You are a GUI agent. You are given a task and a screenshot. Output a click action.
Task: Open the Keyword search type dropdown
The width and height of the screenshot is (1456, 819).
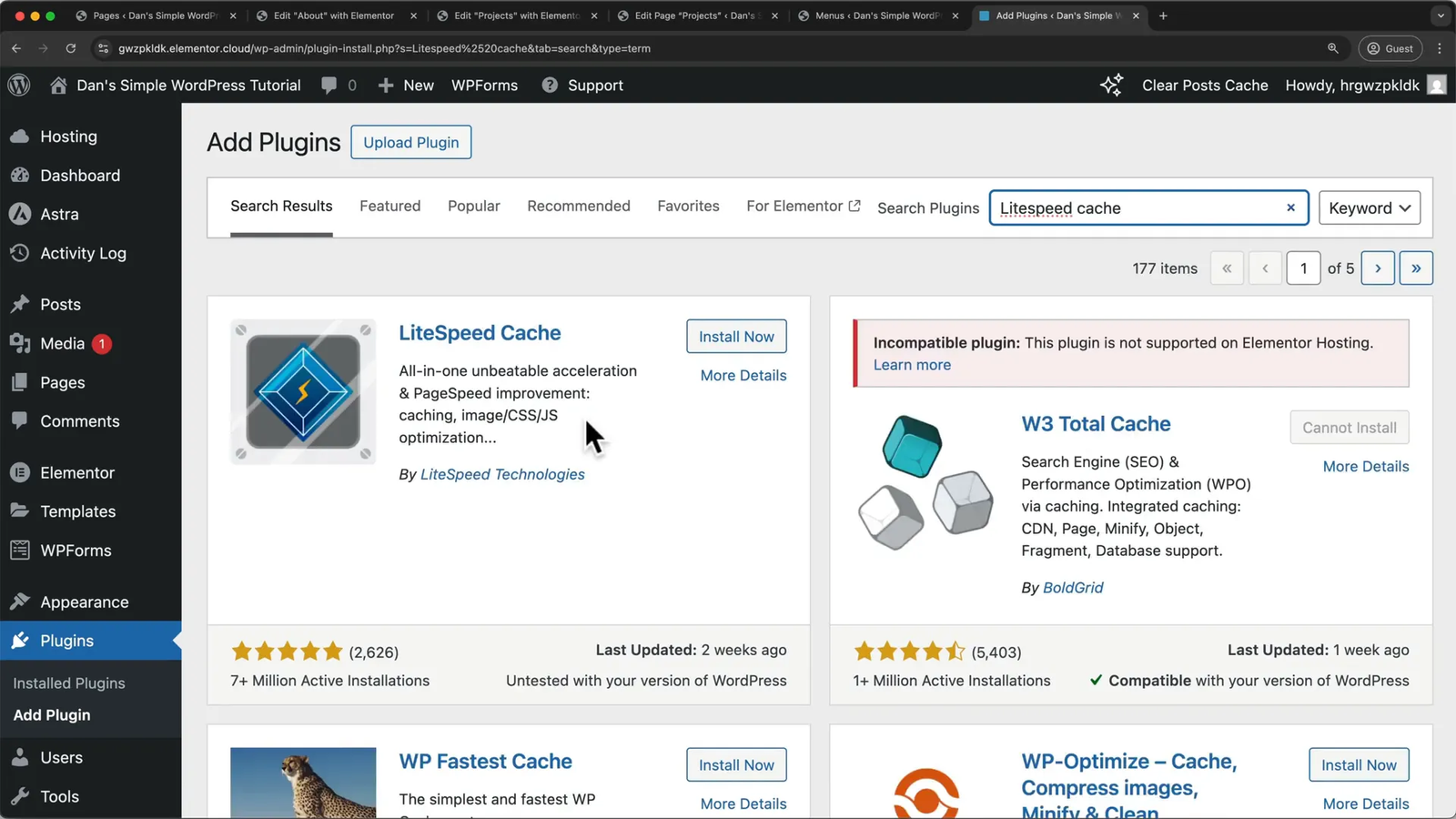[1369, 207]
